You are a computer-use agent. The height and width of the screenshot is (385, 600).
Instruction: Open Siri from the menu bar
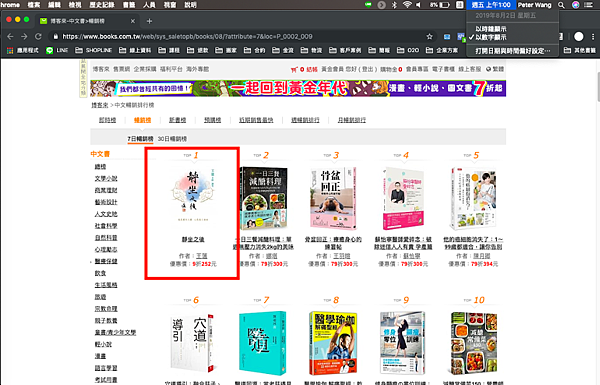[576, 5]
